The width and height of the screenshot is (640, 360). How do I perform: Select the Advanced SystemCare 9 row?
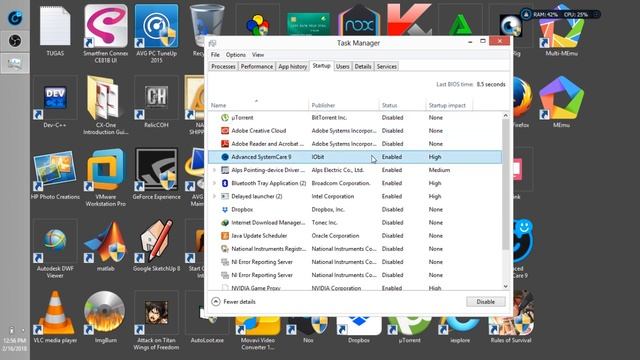click(x=355, y=157)
